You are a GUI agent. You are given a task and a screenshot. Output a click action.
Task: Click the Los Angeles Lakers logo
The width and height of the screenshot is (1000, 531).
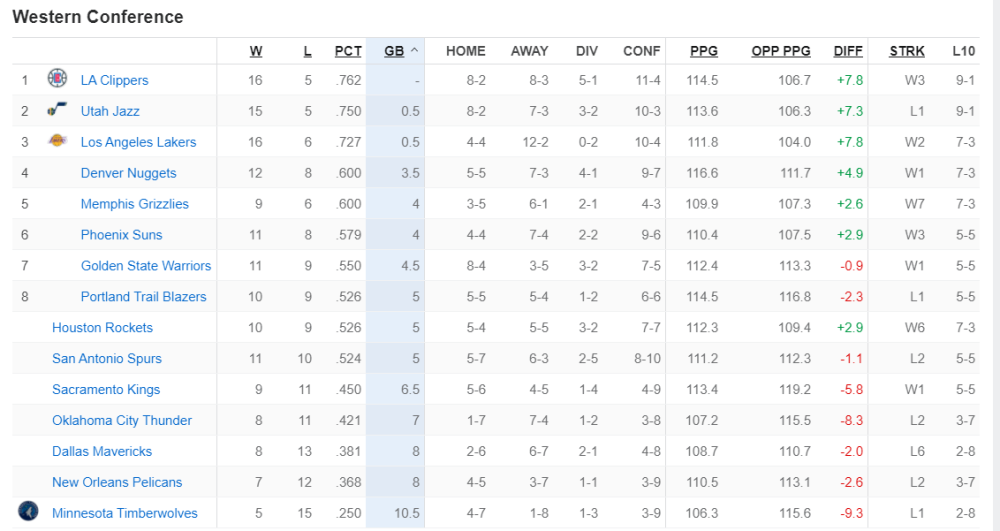point(57,141)
